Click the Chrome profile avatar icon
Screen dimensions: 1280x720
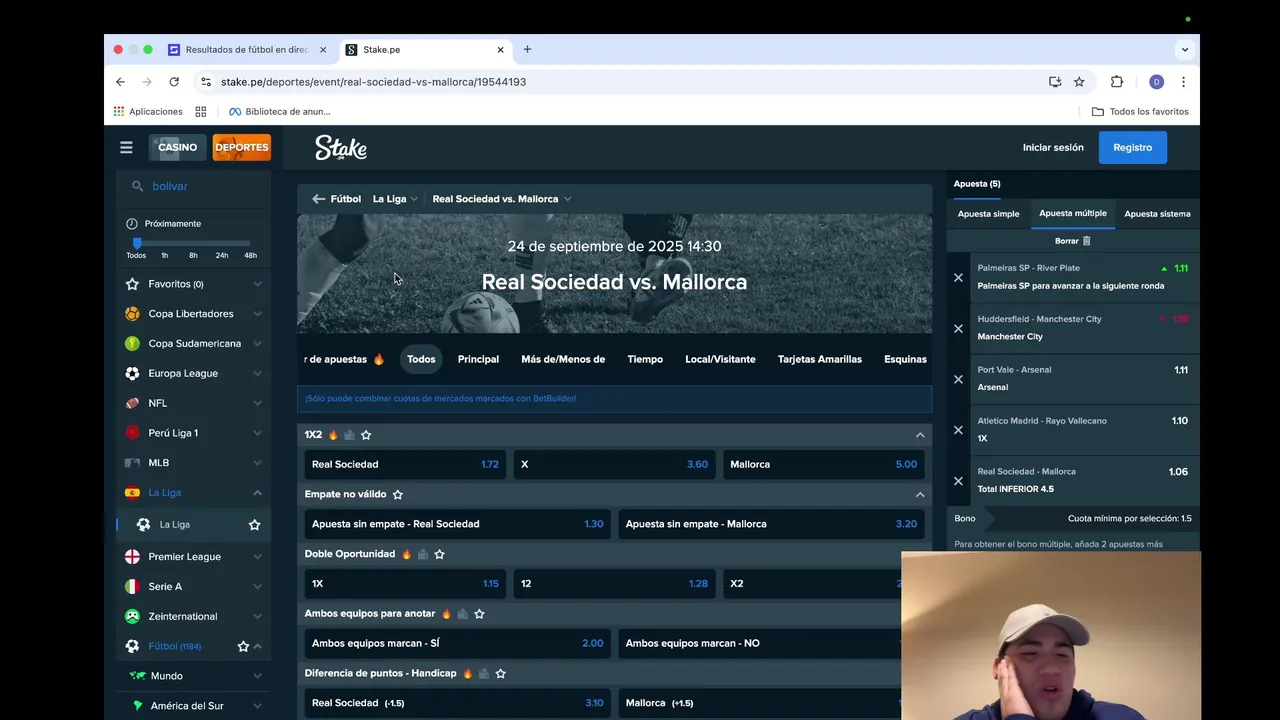click(1156, 82)
